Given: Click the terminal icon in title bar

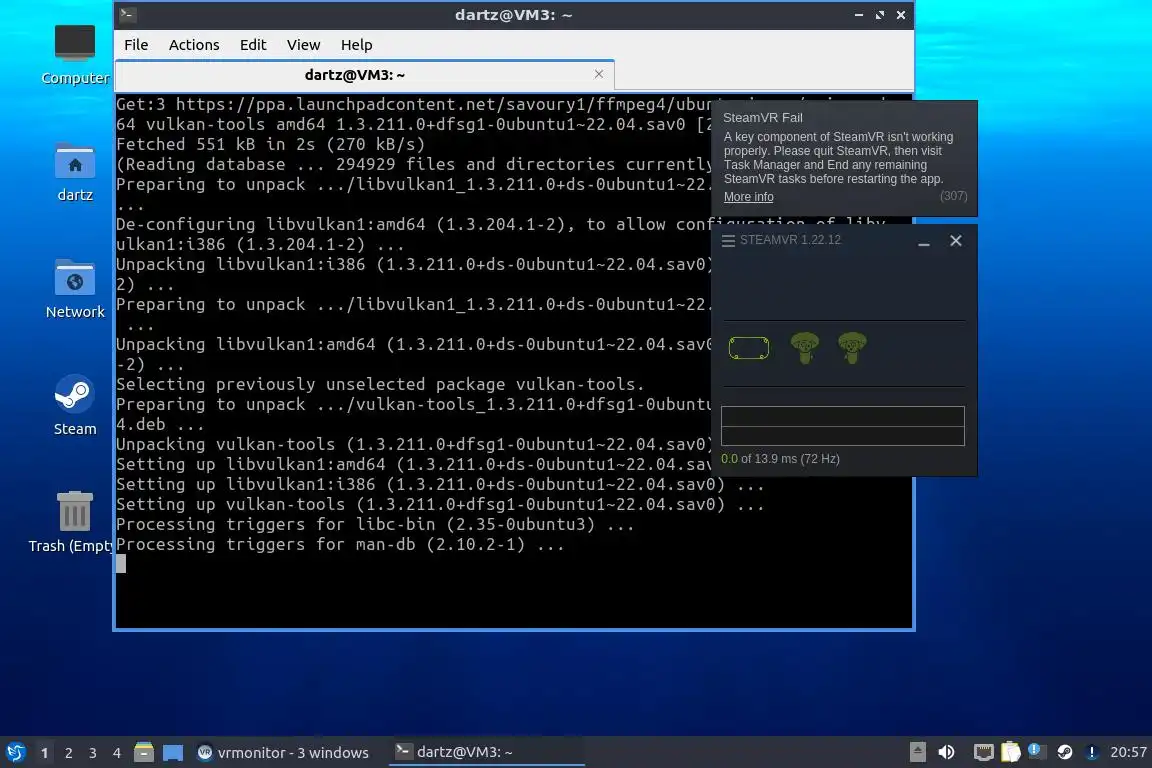Looking at the screenshot, I should click(x=127, y=14).
